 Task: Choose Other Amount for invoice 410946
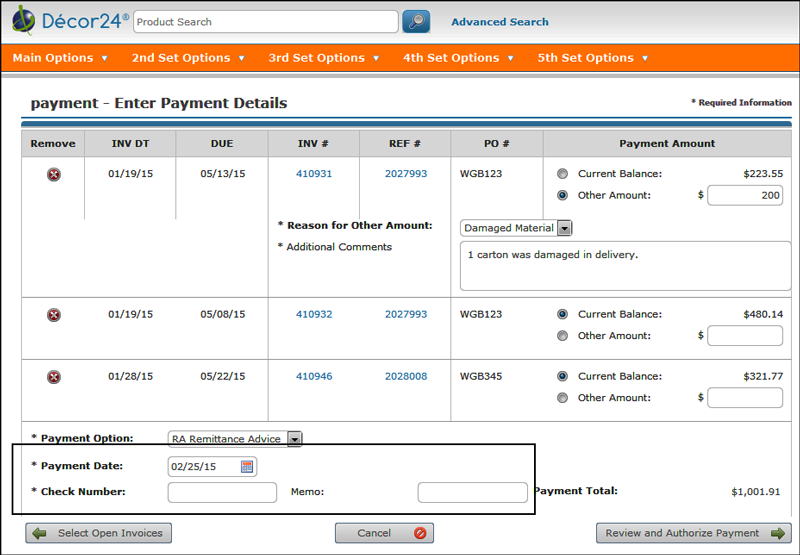click(563, 398)
